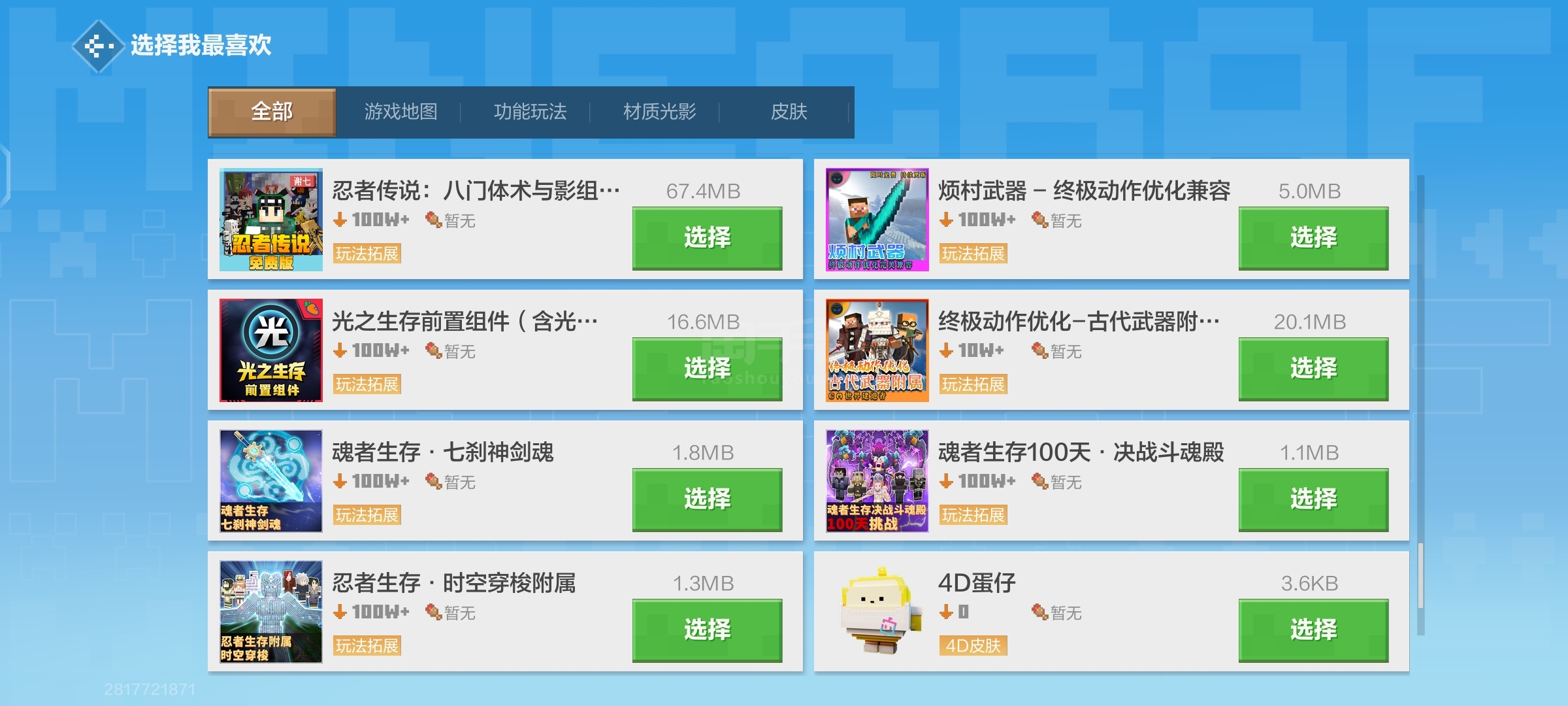This screenshot has height=706, width=1568.
Task: Click the back arrow diamond icon
Action: click(98, 46)
